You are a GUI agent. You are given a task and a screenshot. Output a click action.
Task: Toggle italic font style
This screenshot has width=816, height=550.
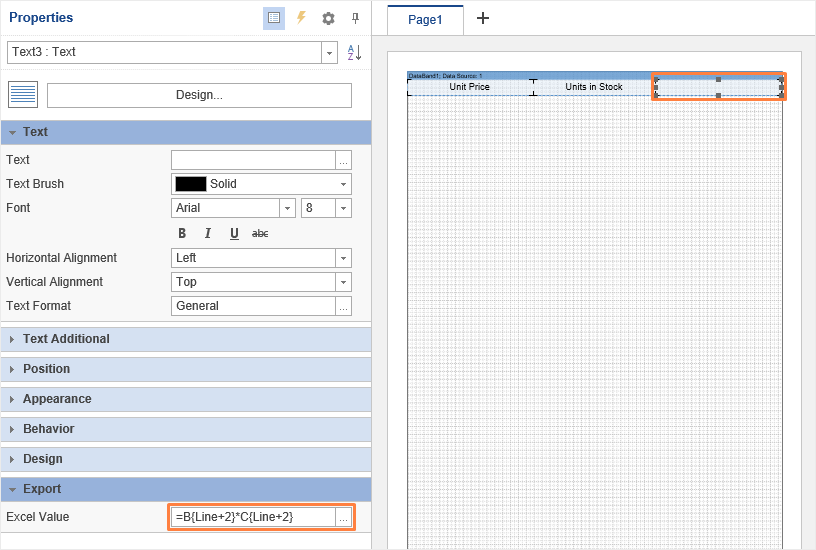(x=208, y=233)
